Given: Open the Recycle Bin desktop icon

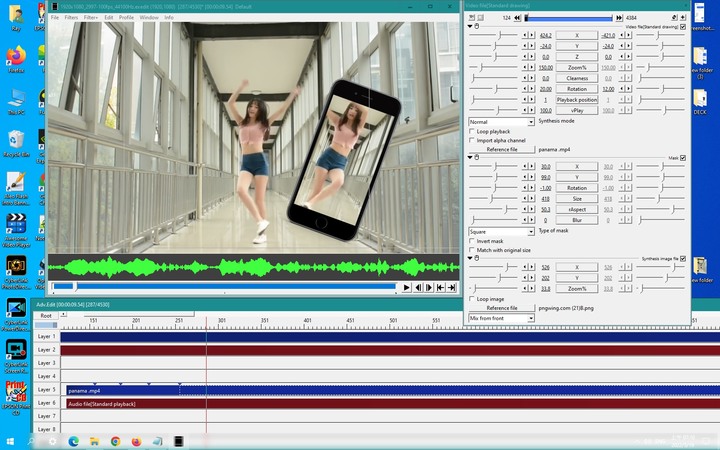Looking at the screenshot, I should point(16,143).
